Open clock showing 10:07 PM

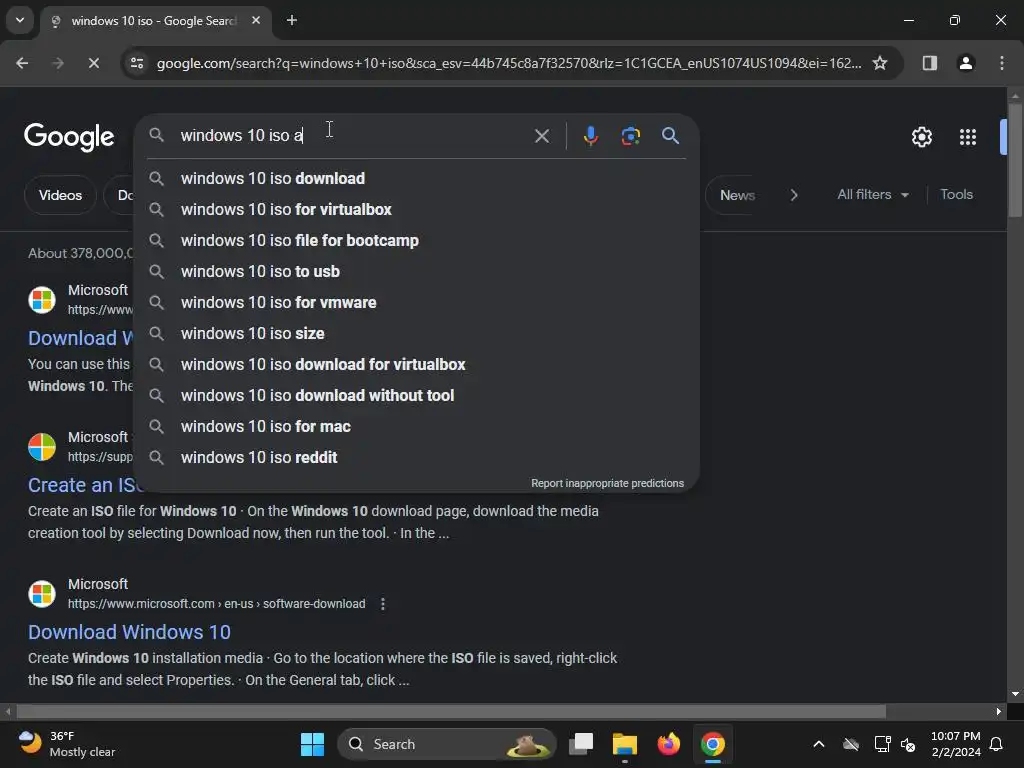[955, 744]
